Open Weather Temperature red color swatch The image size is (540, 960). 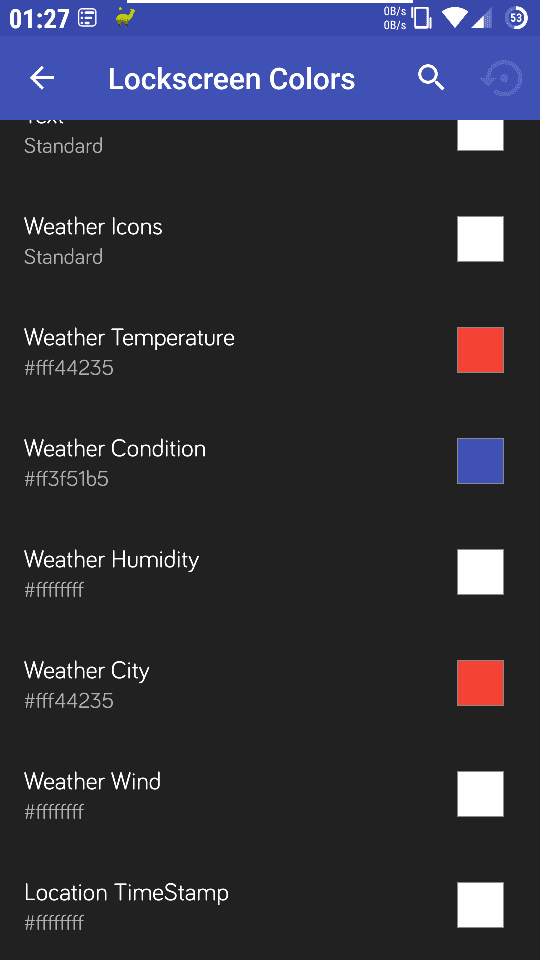[480, 350]
